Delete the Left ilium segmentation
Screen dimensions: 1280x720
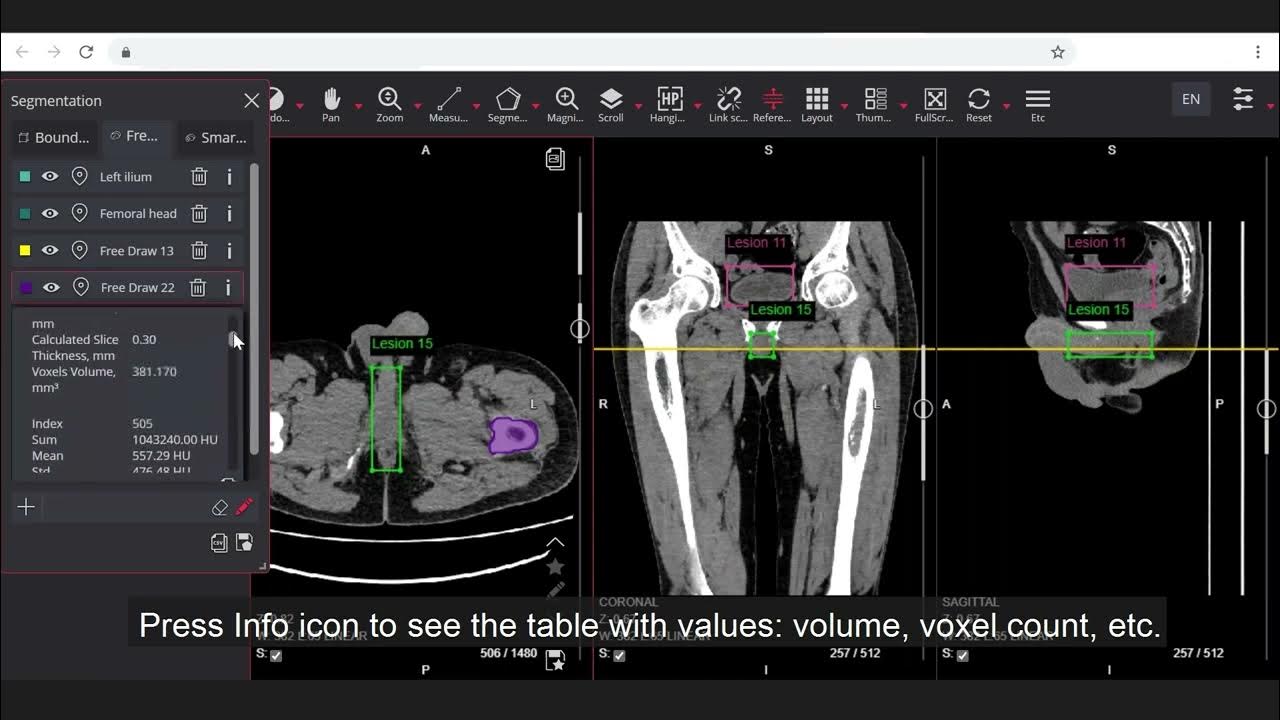click(199, 177)
